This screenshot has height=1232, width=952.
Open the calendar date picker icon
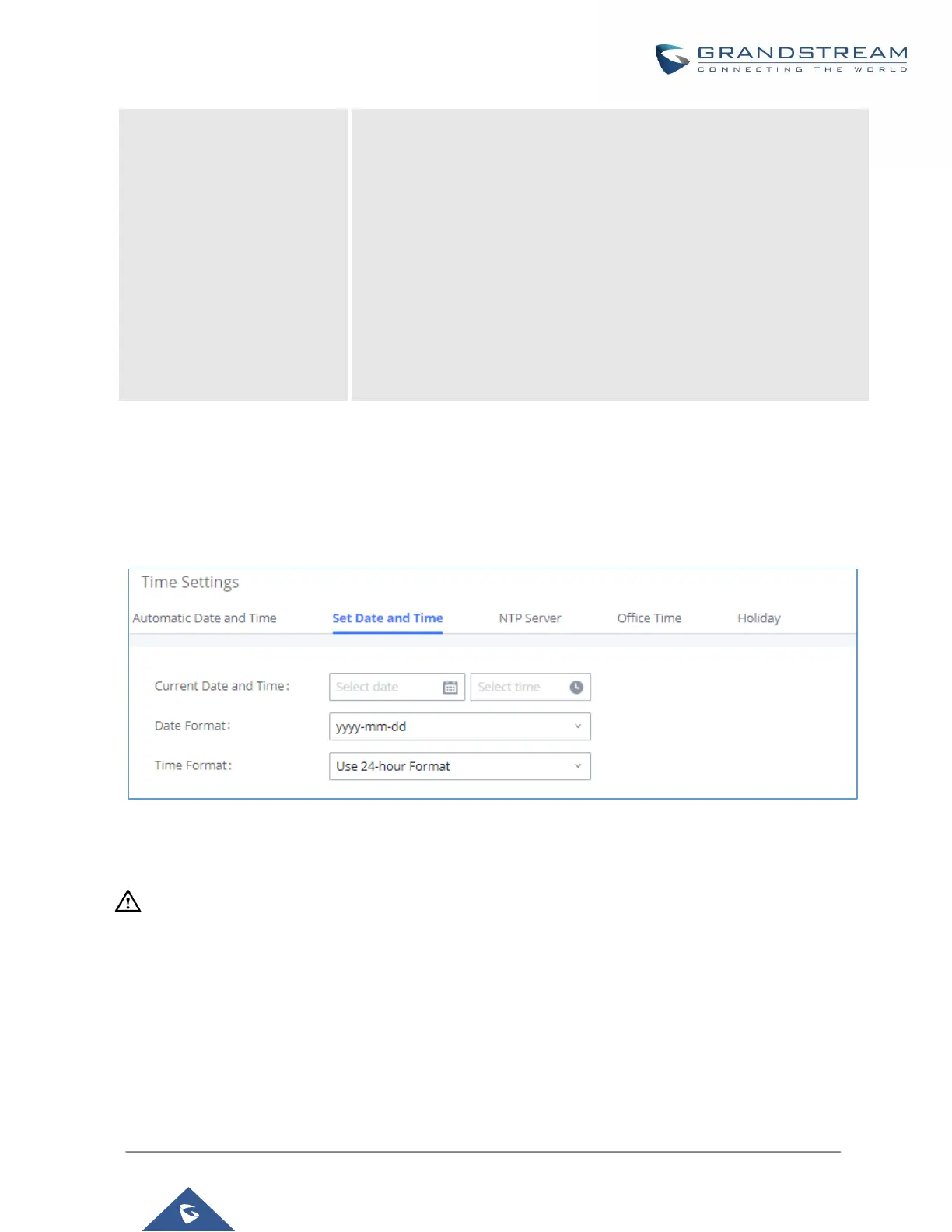[x=450, y=688]
